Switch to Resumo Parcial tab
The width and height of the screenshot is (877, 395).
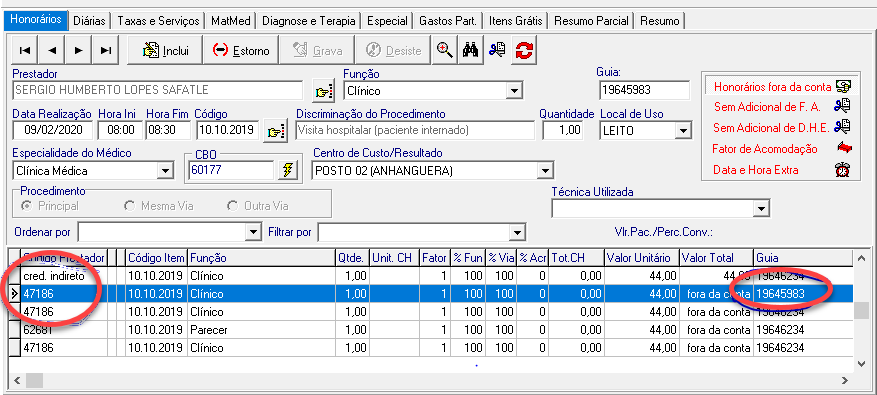point(592,21)
